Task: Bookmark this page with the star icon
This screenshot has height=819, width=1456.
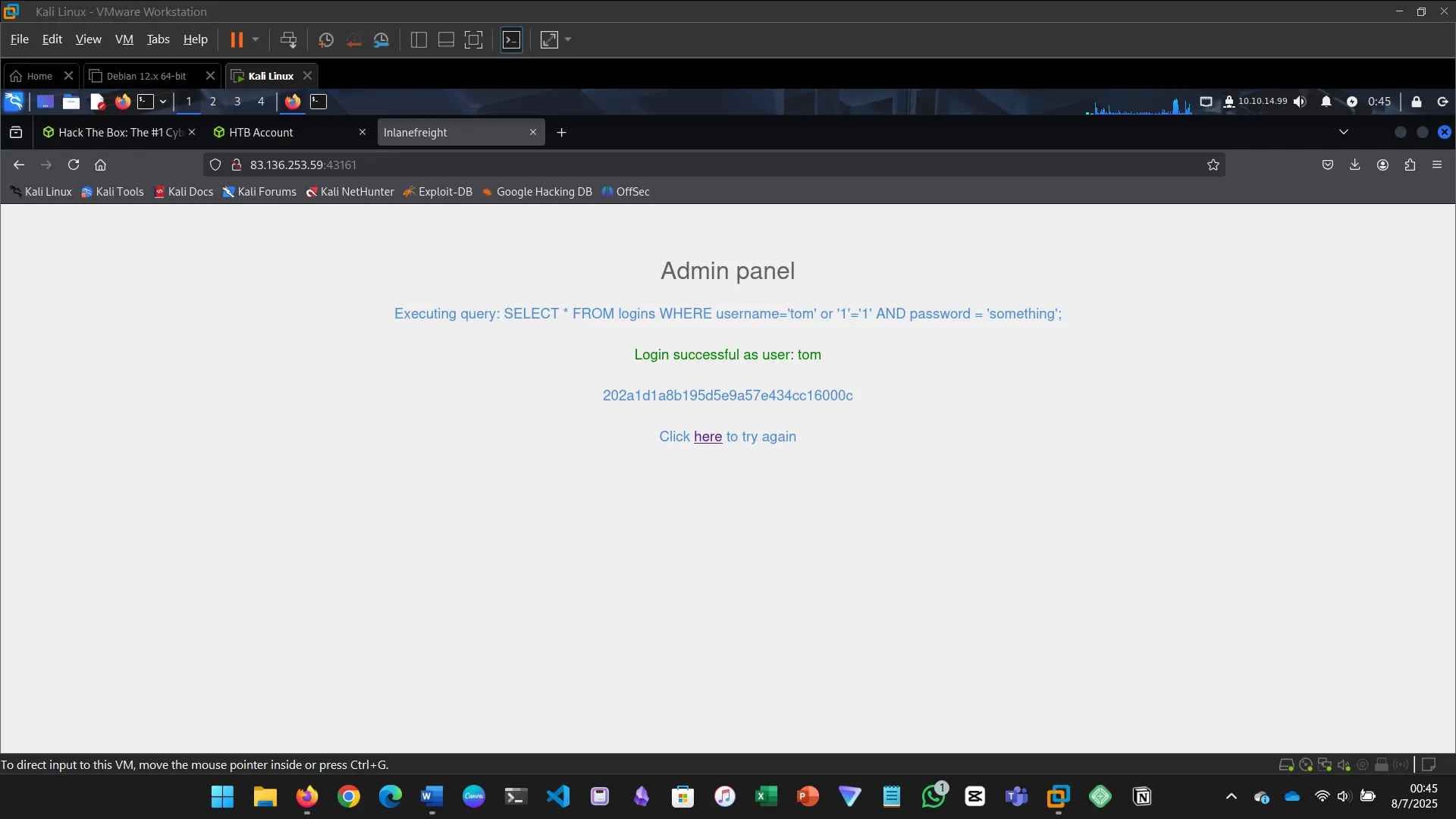Action: [x=1213, y=165]
